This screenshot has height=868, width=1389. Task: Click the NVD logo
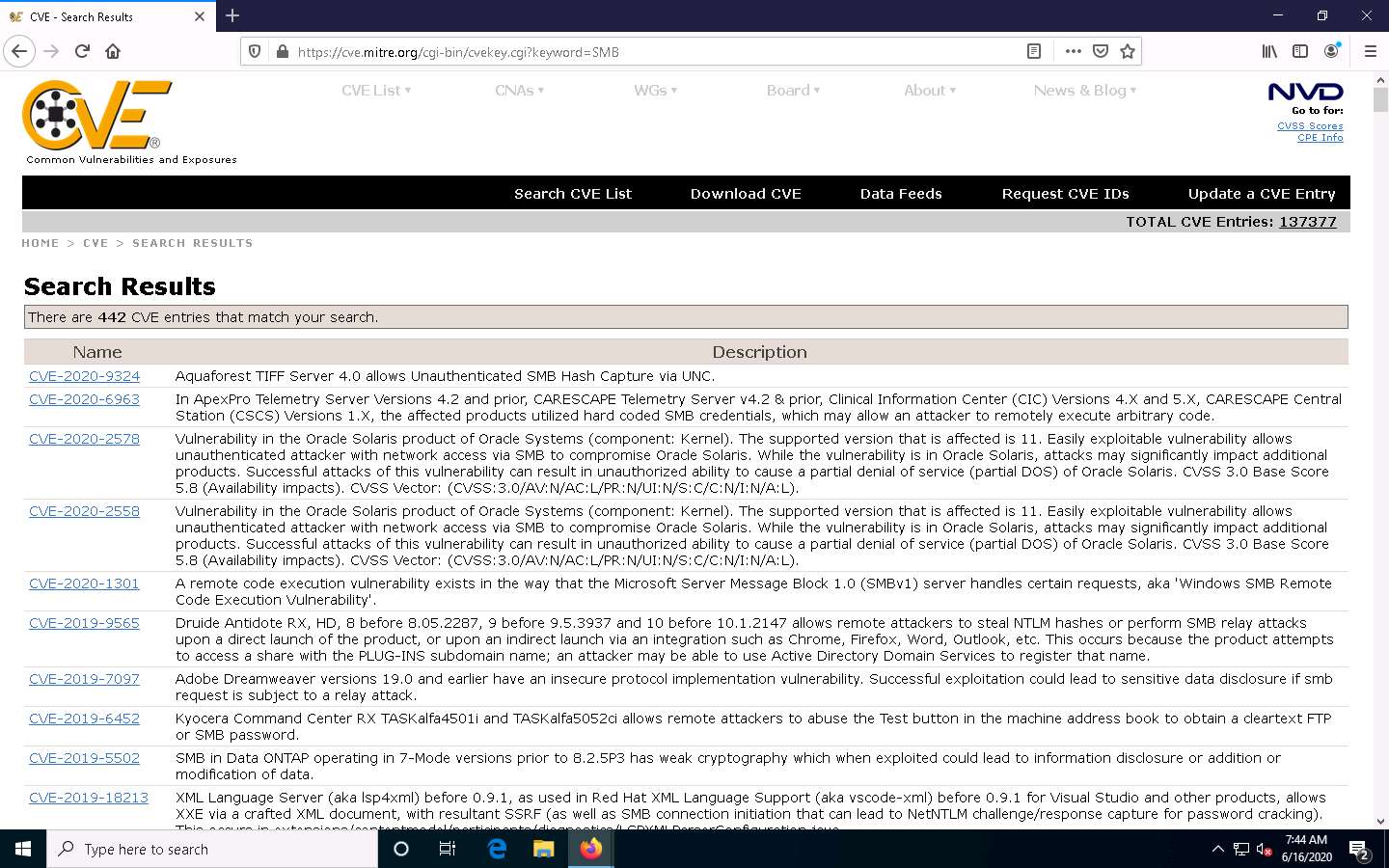click(x=1305, y=92)
